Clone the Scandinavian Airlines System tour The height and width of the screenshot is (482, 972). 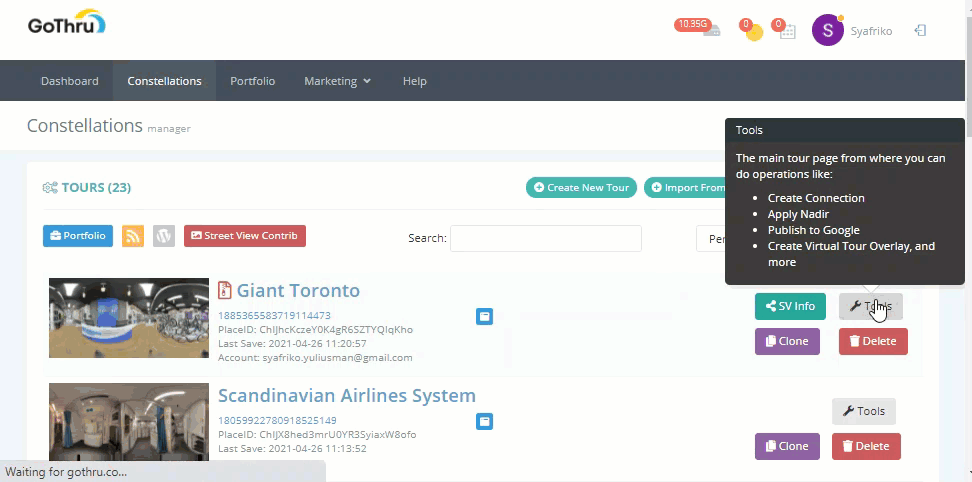[787, 446]
